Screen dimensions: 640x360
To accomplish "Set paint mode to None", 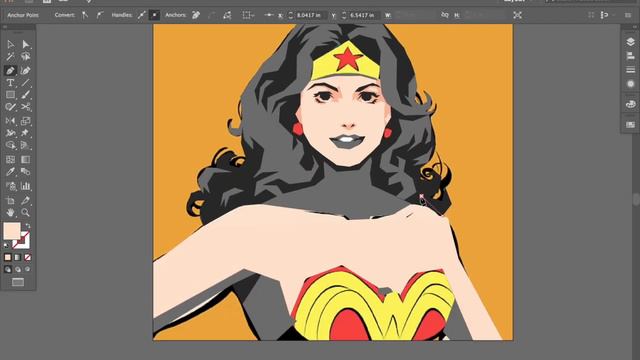I will point(27,257).
